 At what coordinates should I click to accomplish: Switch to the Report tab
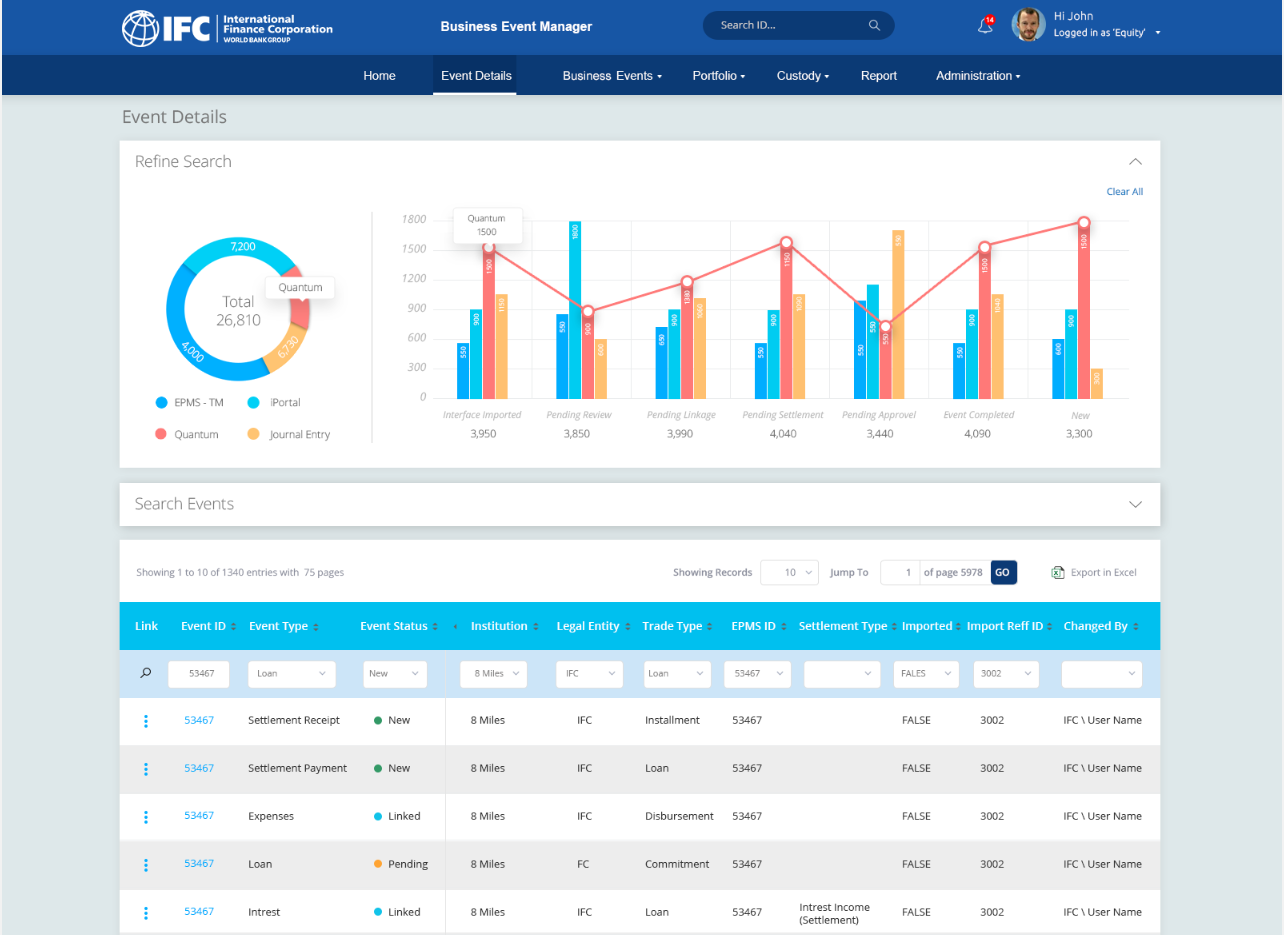[x=878, y=76]
